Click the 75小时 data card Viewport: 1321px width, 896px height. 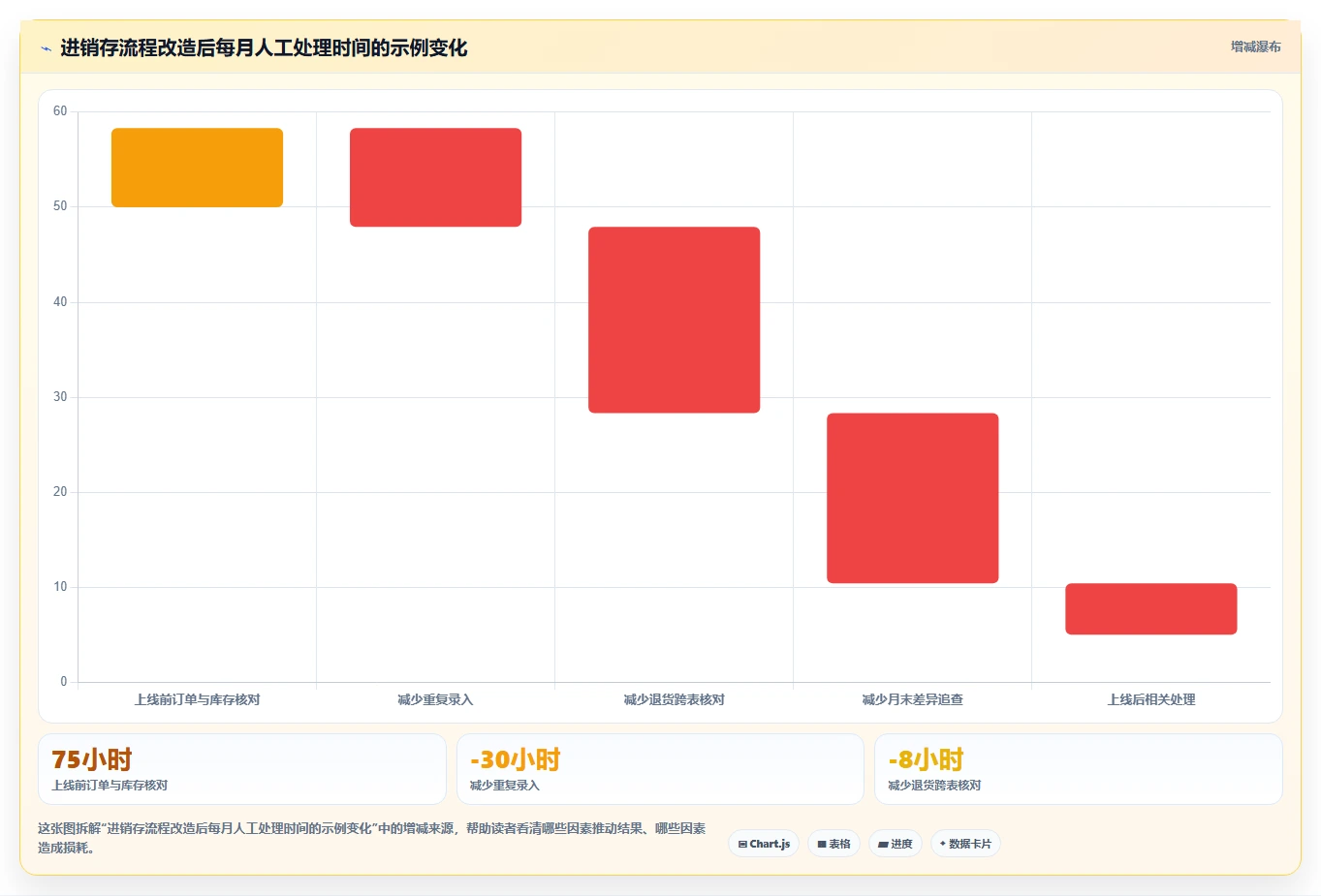tap(242, 769)
